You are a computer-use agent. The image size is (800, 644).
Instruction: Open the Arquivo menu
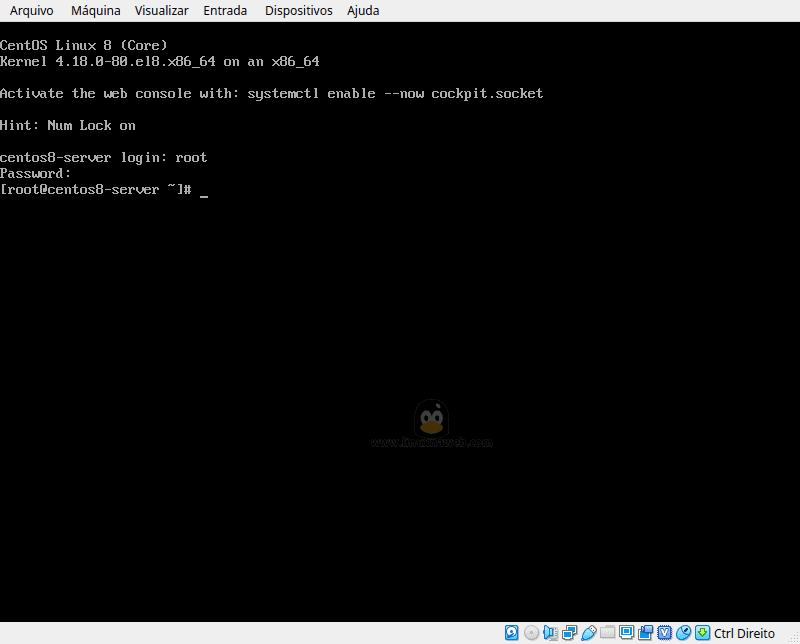tap(32, 11)
